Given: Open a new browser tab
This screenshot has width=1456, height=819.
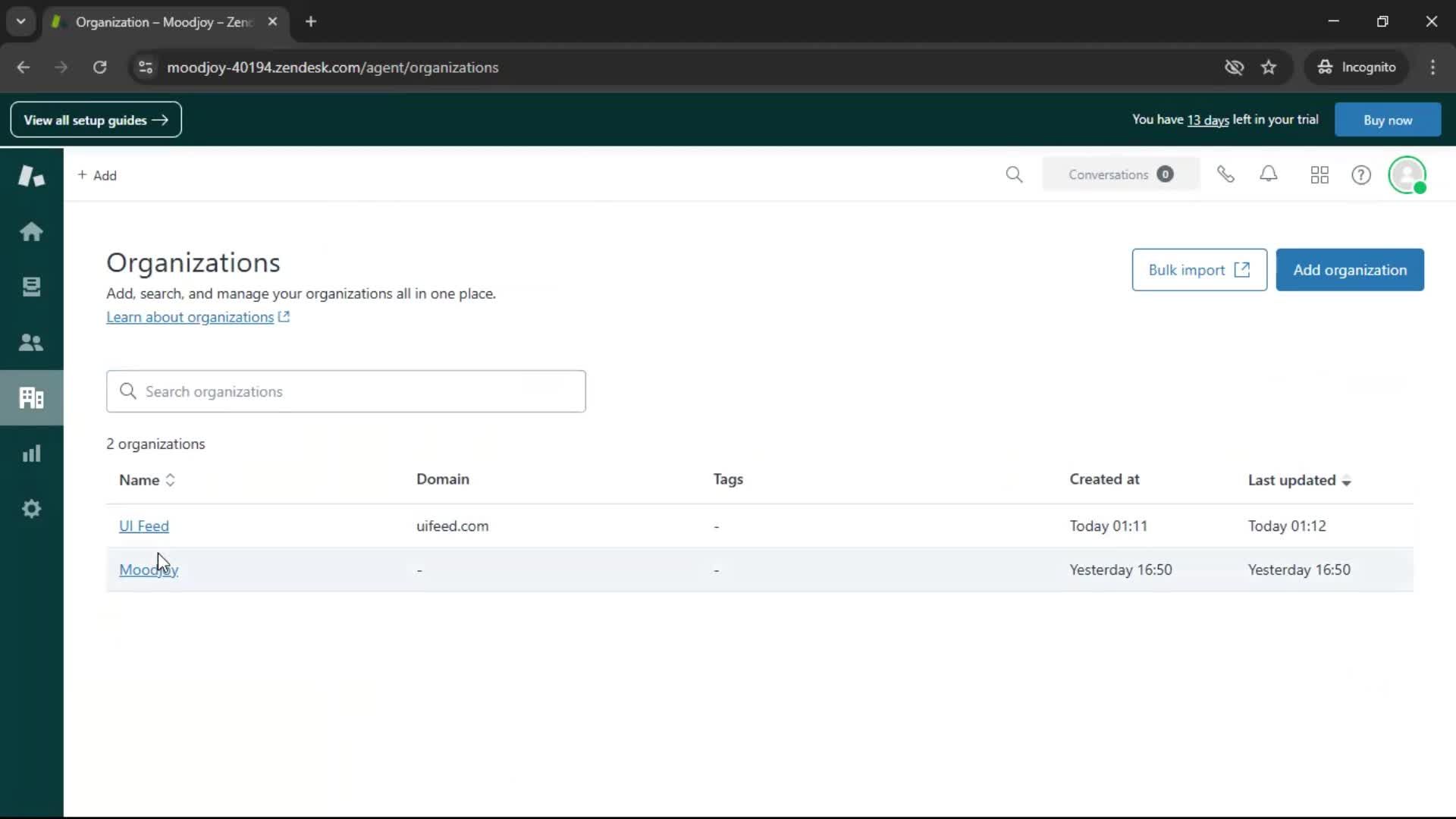Looking at the screenshot, I should 311,22.
